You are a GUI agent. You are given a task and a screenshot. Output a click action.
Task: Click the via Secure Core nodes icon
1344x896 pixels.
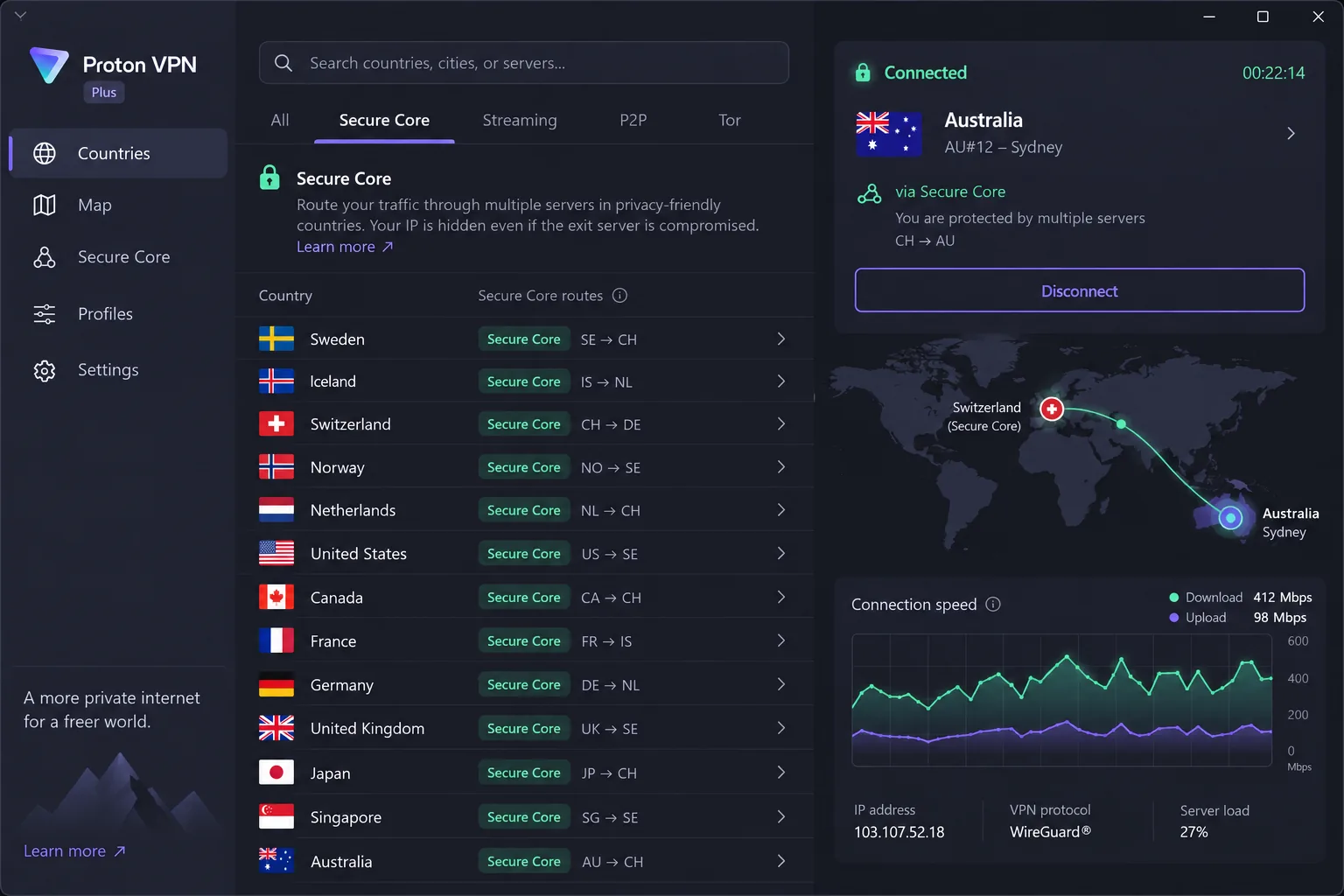[x=870, y=193]
